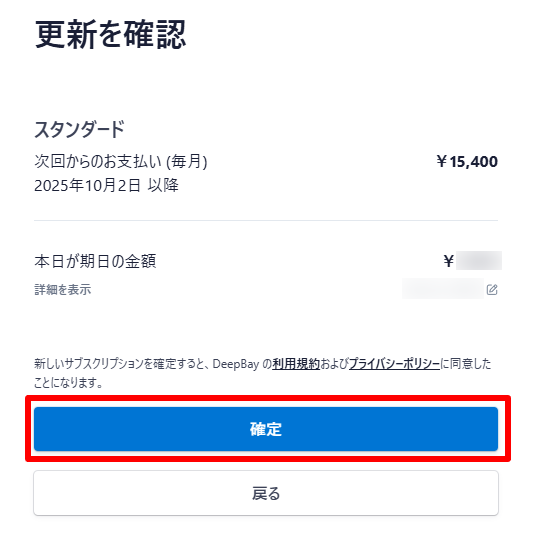This screenshot has width=541, height=541.
Task: Click the blurred amount due today
Action: [479, 260]
